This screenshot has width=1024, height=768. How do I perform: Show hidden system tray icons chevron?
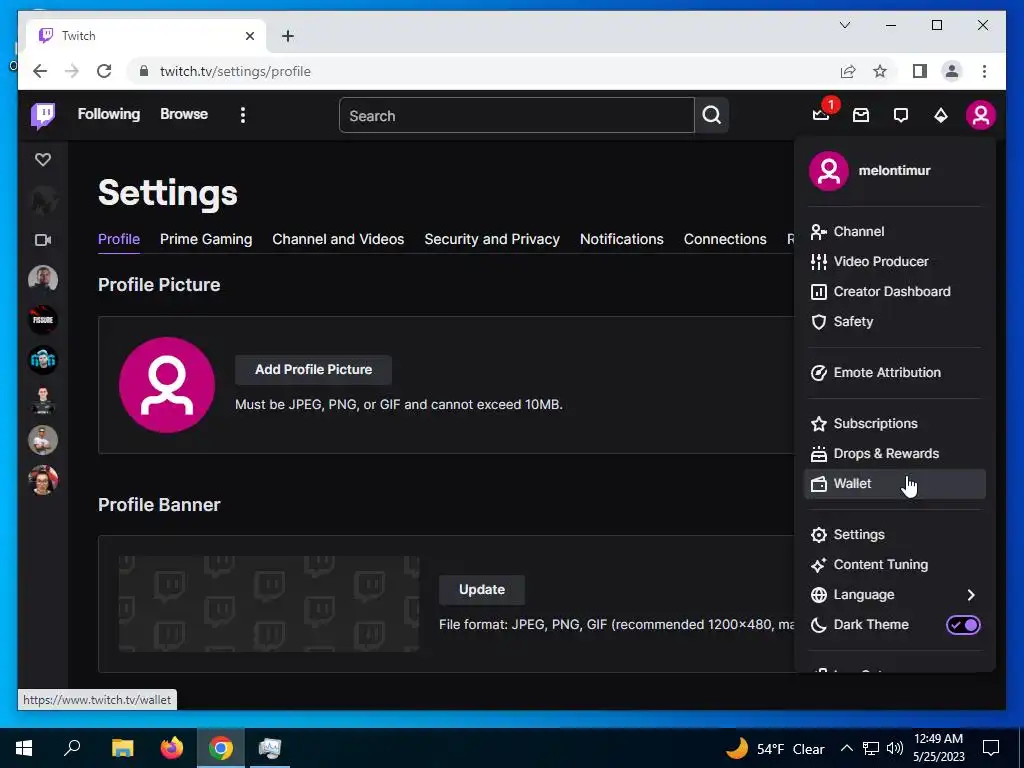(846, 748)
